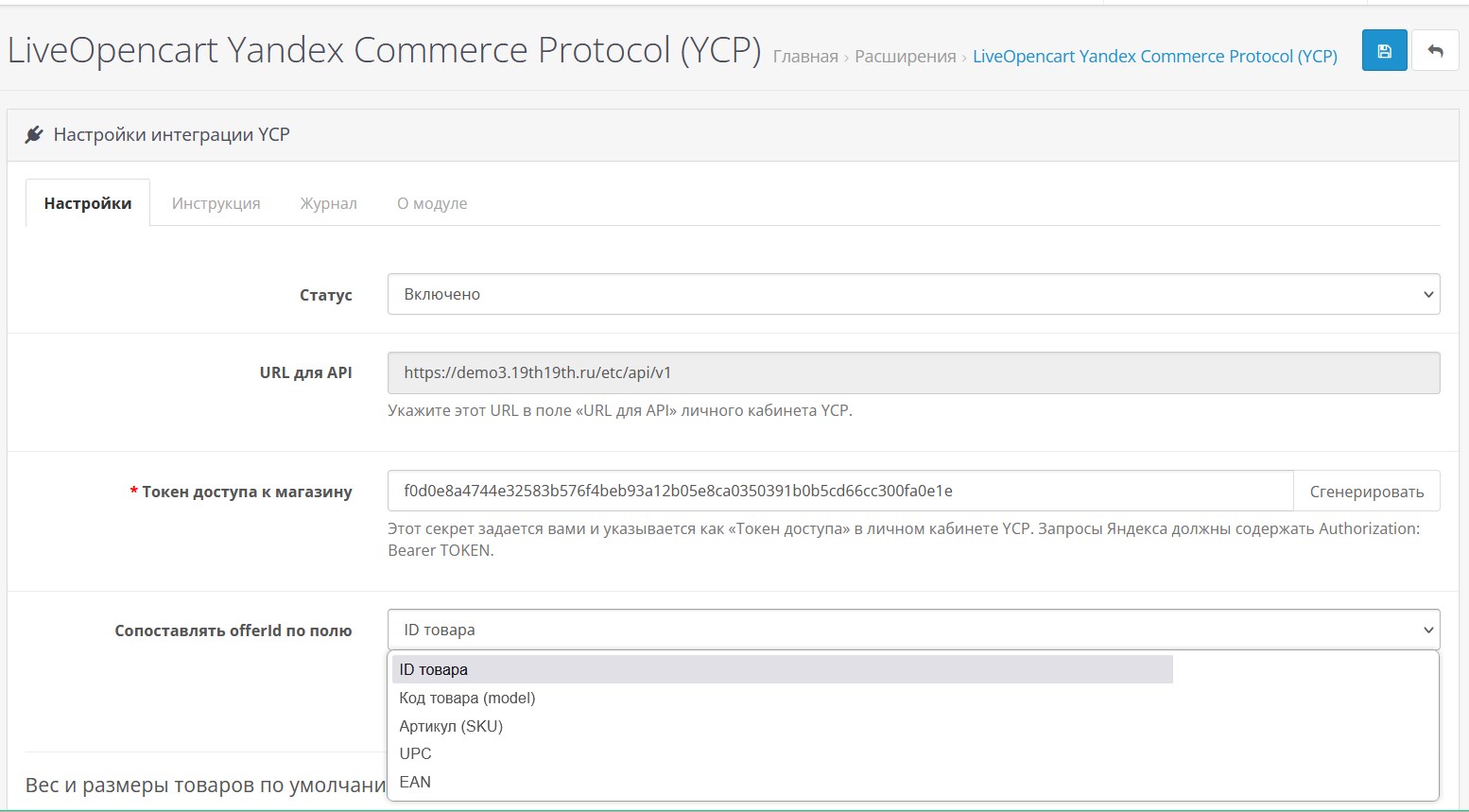Go to Главная breadcrumb link
The width and height of the screenshot is (1469, 812).
pyautogui.click(x=805, y=57)
